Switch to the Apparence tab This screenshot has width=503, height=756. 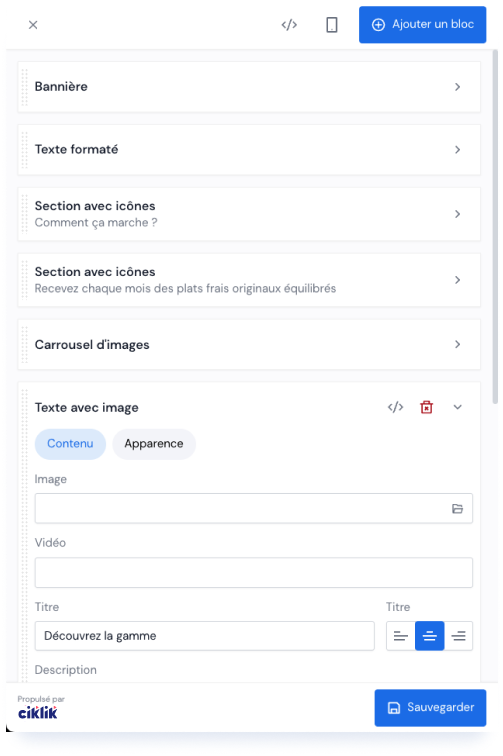point(154,444)
